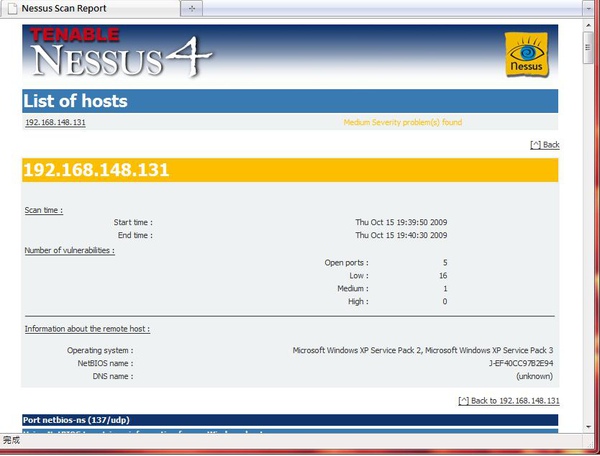Image resolution: width=600 pixels, height=456 pixels.
Task: Click the 'Scan time :' label
Action: pos(44,210)
